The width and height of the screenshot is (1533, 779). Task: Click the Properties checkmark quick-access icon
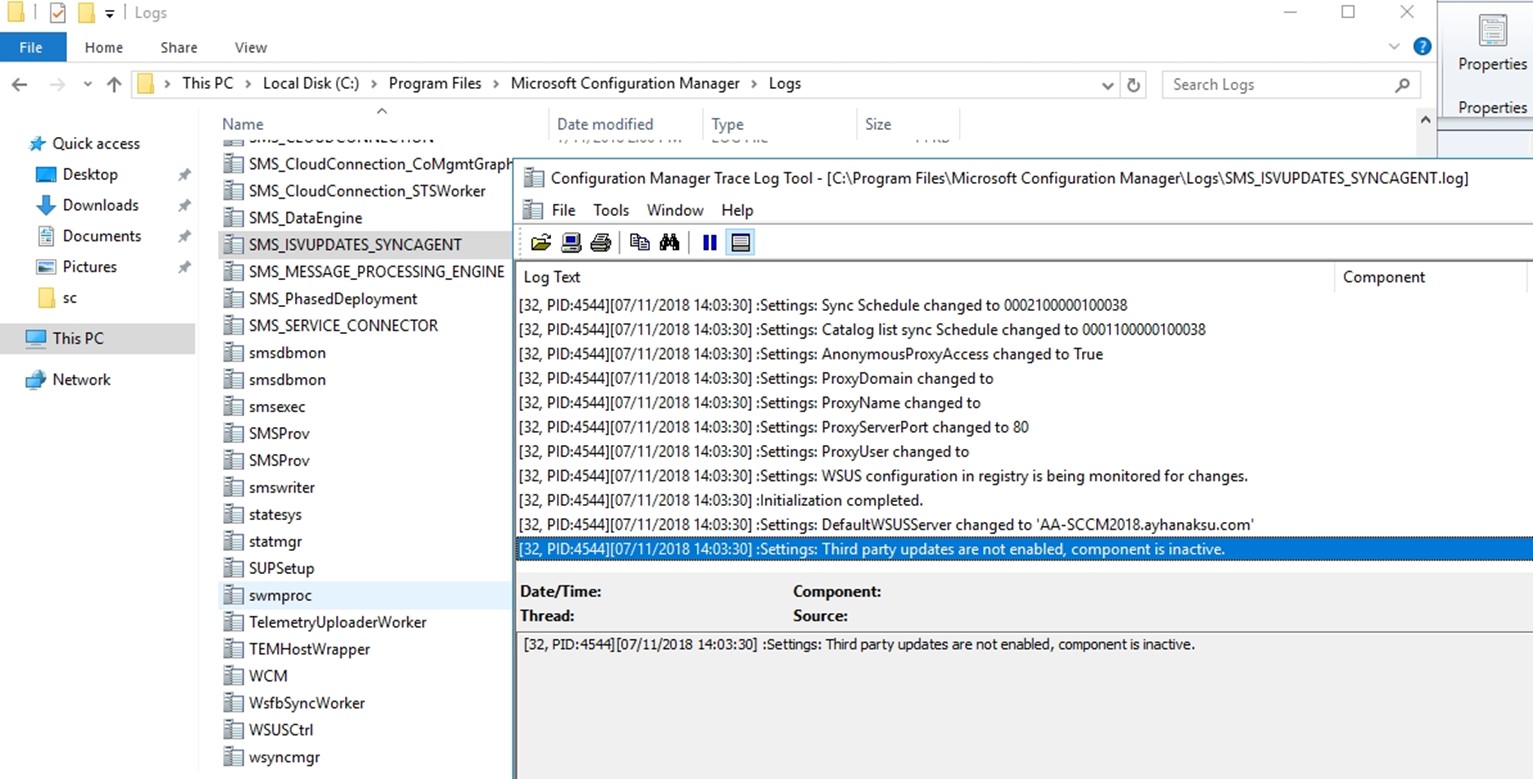pyautogui.click(x=57, y=13)
